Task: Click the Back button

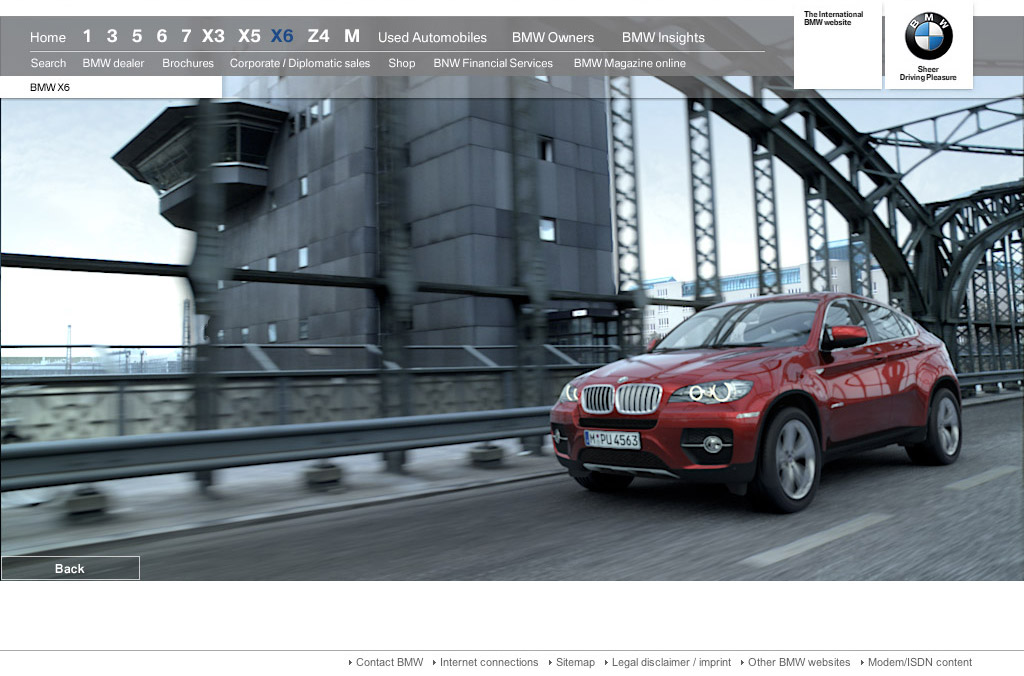Action: pos(70,568)
